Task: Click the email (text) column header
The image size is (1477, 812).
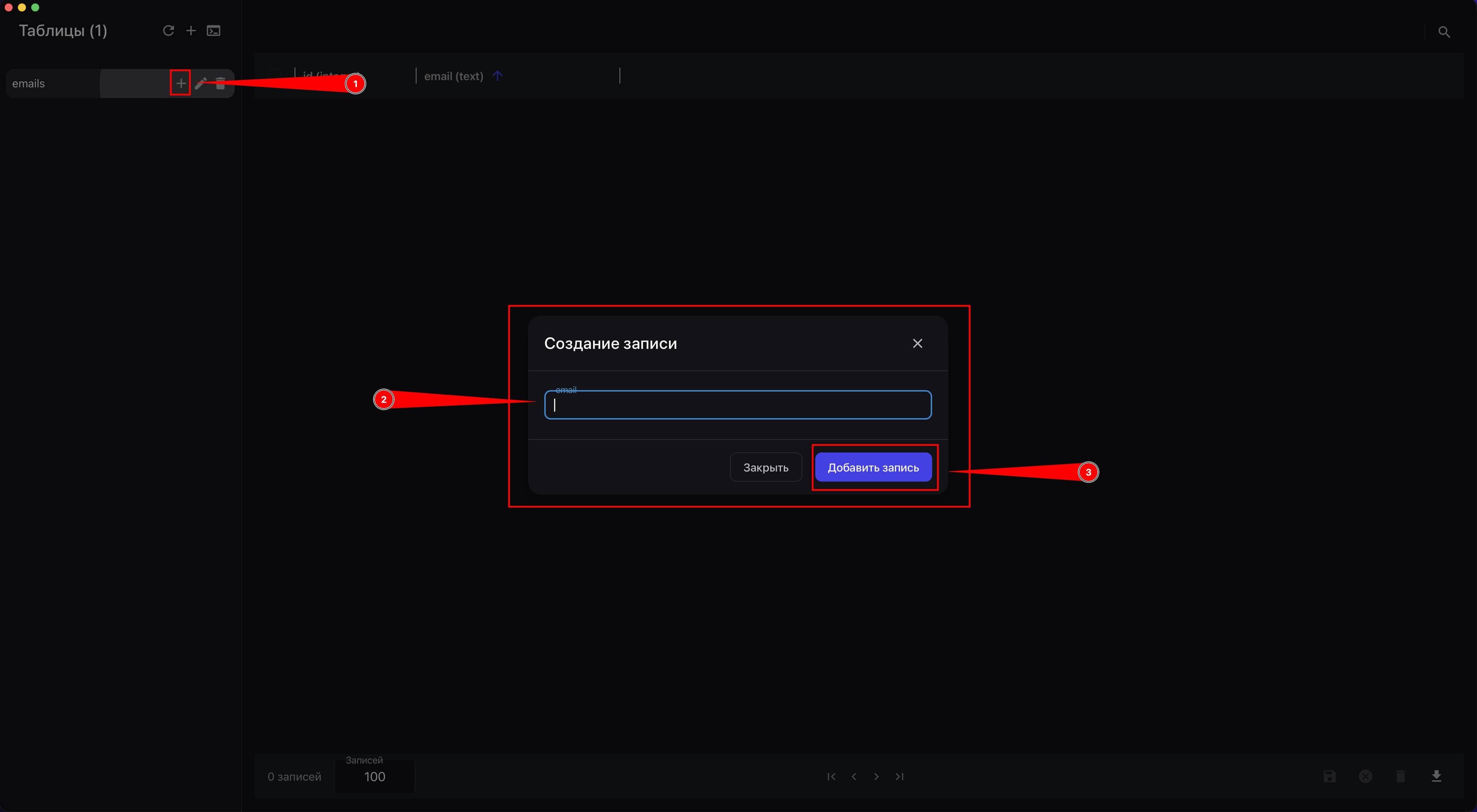Action: tap(453, 76)
